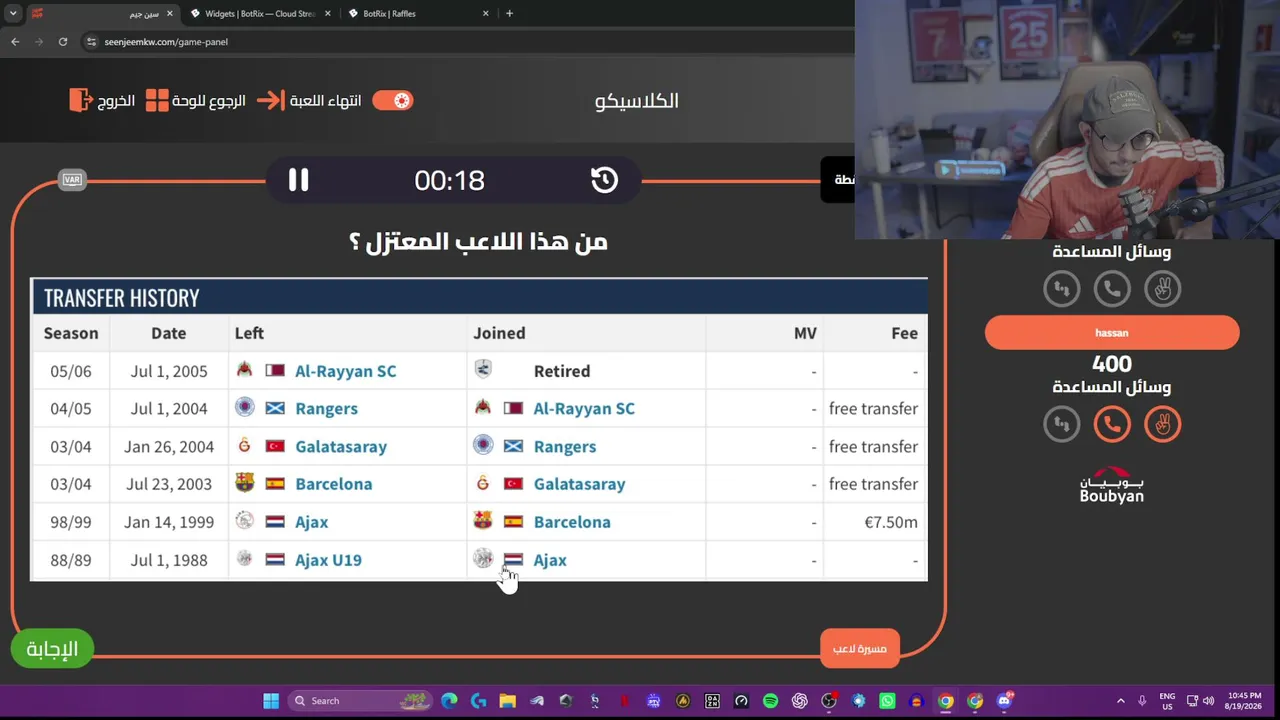This screenshot has width=1280, height=720.
Task: Pause the question countdown timer
Action: point(298,180)
